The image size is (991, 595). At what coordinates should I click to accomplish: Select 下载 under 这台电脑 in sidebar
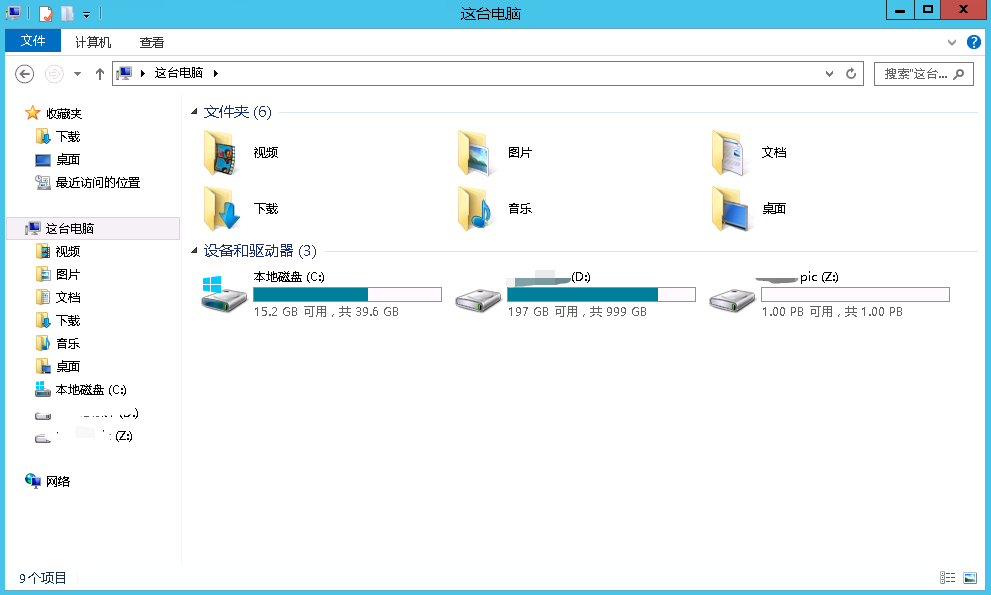[x=58, y=321]
